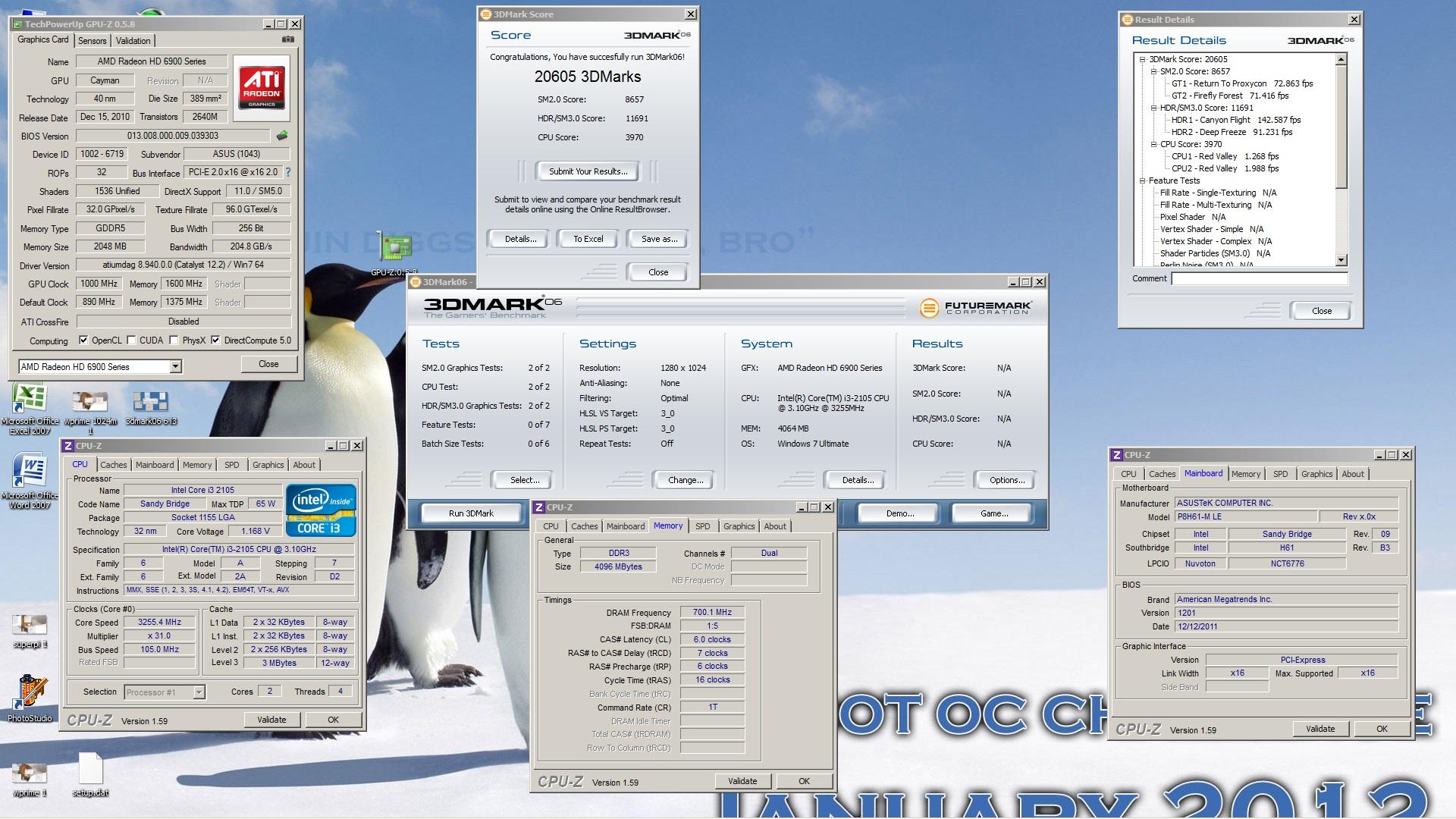Screen dimensions: 1456x819
Task: Select GT1 - Return To Proxycon row
Action: [1241, 83]
